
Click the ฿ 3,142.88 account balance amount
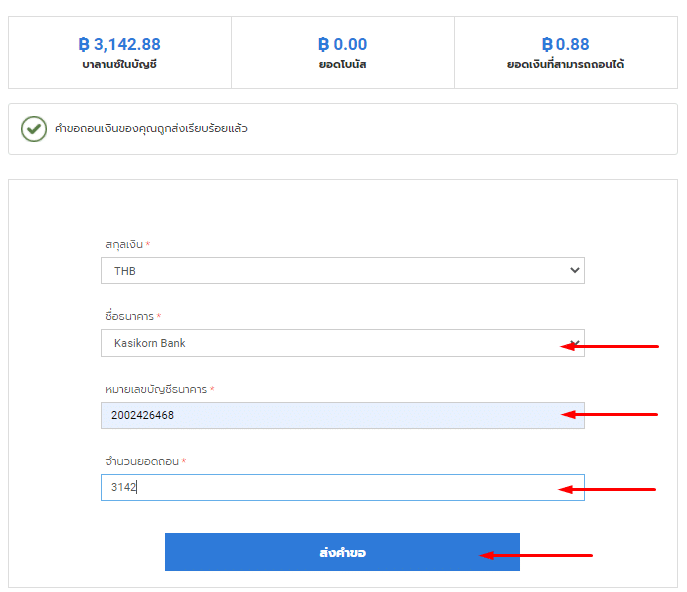(119, 44)
